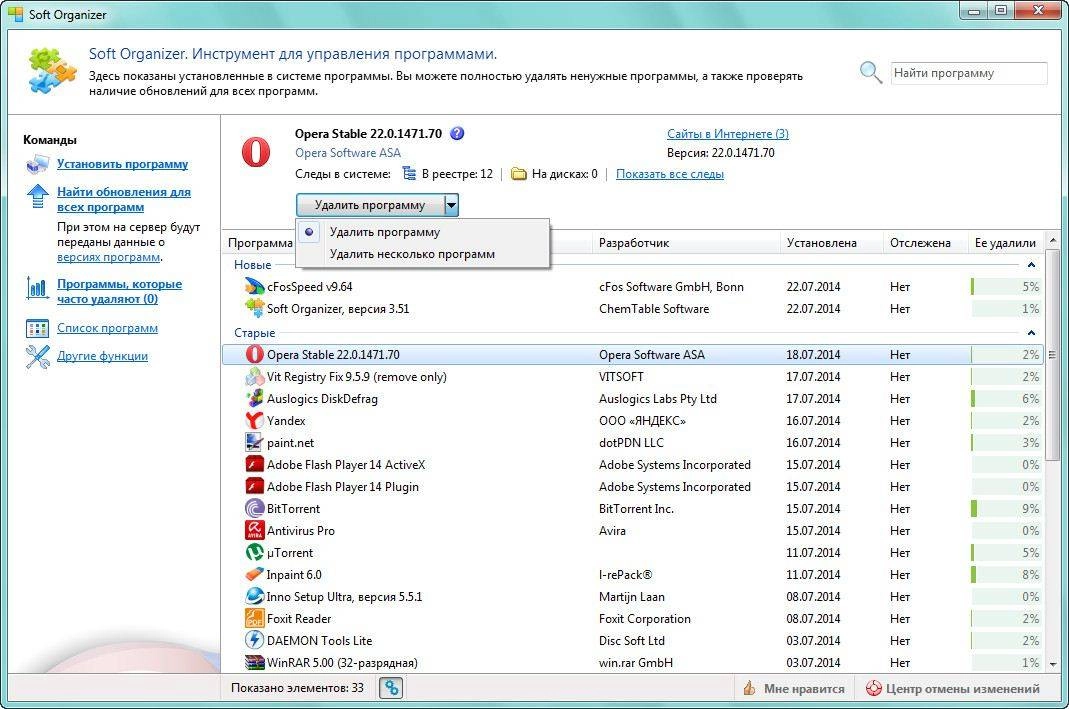This screenshot has height=709, width=1069.
Task: Collapse the 'Новые' group
Action: coord(1031,265)
